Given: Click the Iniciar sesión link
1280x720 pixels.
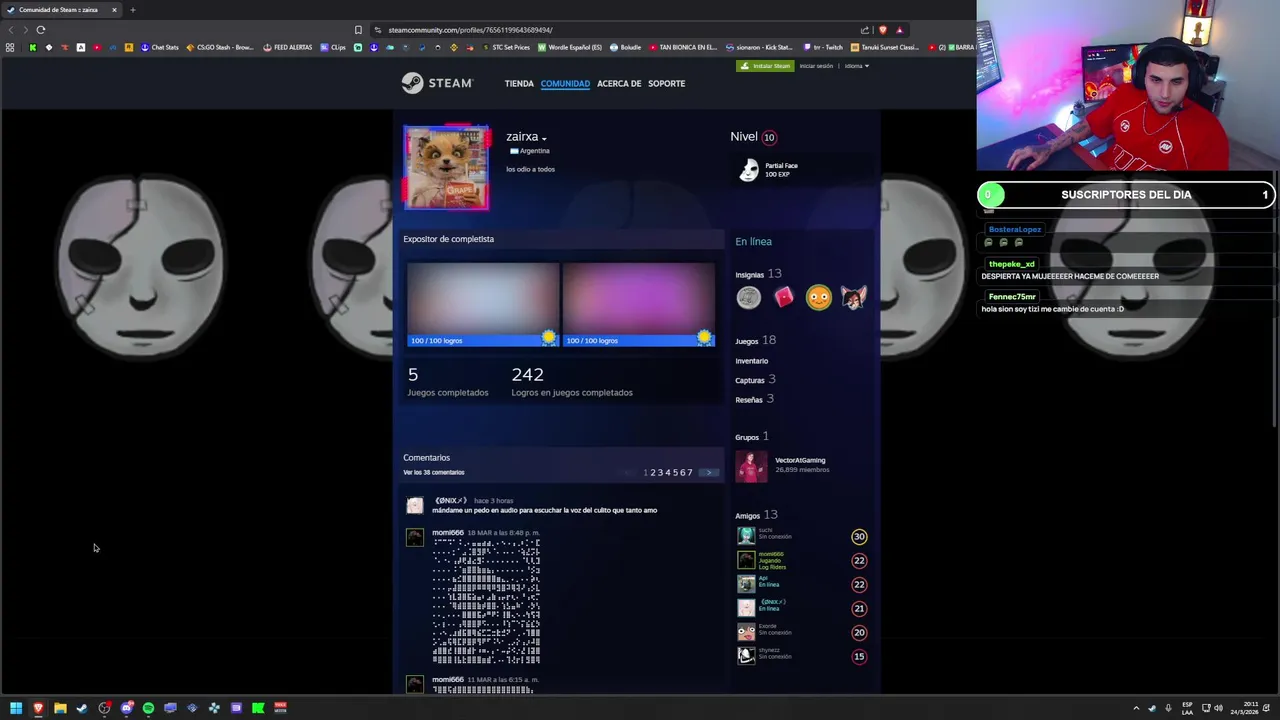Looking at the screenshot, I should [816, 66].
